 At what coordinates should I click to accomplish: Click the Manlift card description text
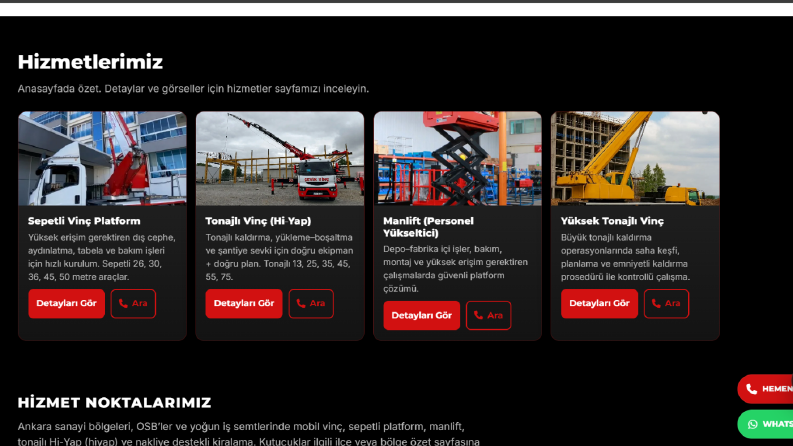click(x=455, y=269)
